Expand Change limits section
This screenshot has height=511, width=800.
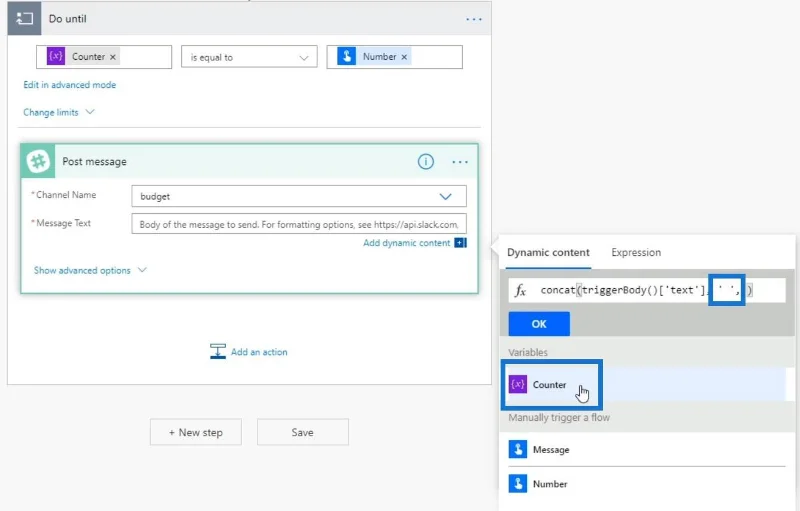58,112
